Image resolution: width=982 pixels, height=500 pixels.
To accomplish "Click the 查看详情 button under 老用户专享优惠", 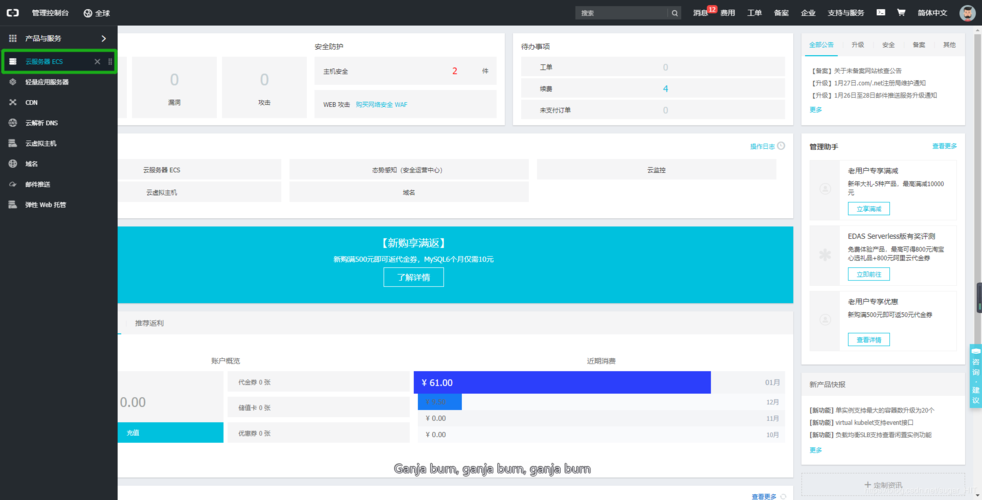I will (869, 340).
